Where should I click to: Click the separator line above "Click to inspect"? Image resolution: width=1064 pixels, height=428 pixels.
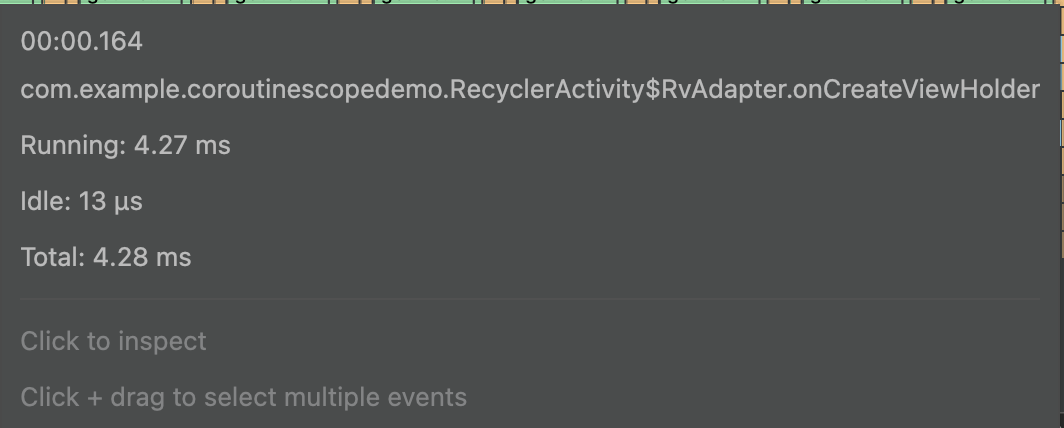[x=530, y=298]
